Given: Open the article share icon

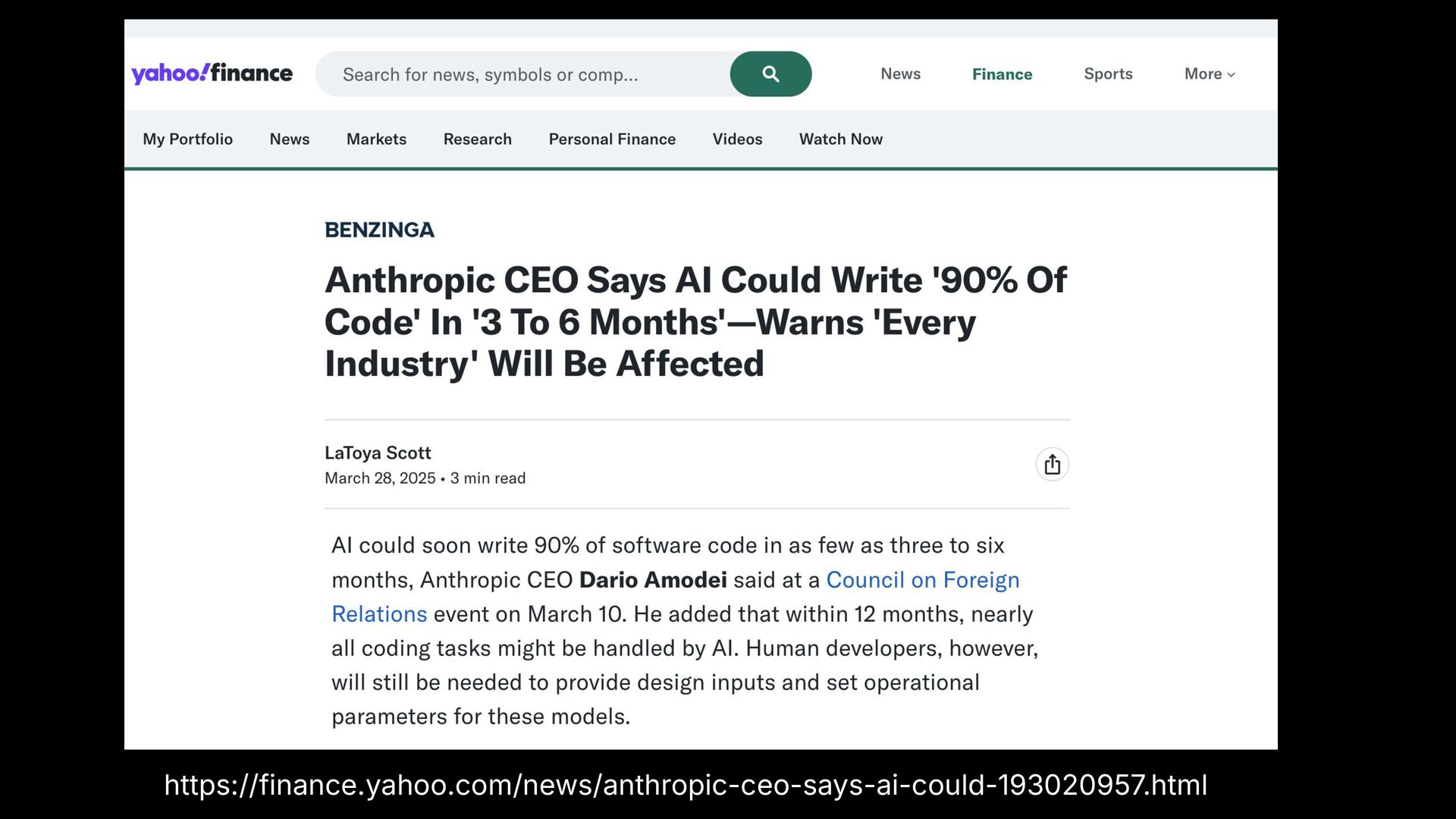Looking at the screenshot, I should (1052, 464).
